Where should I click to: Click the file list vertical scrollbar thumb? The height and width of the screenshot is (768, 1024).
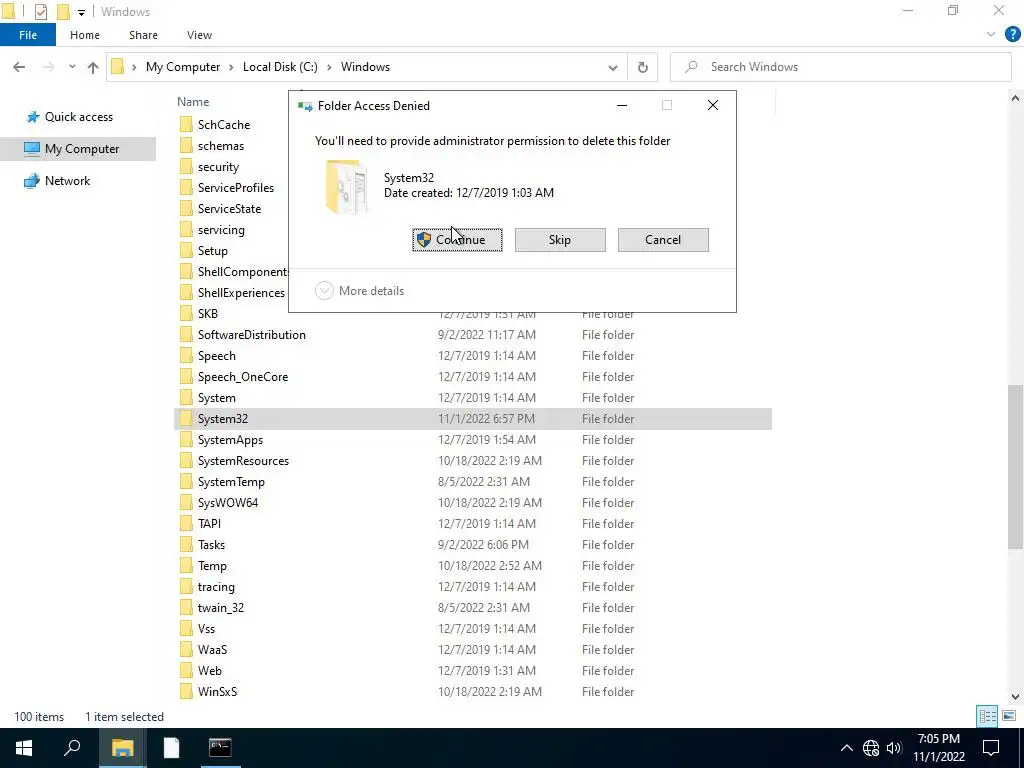pos(1015,466)
